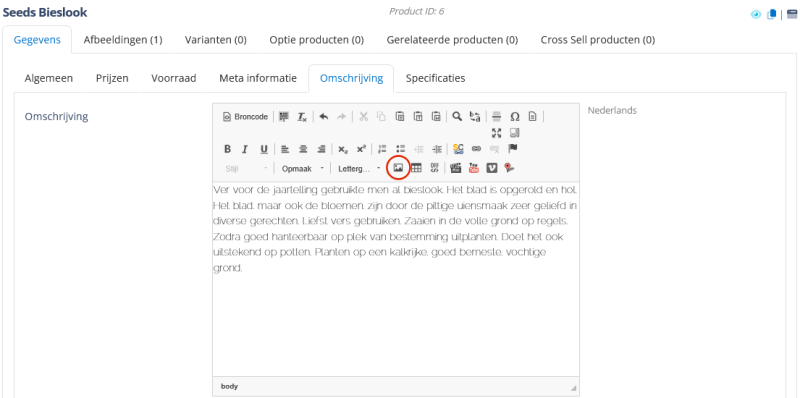The width and height of the screenshot is (800, 398).
Task: Preview product with the eye icon
Action: pyautogui.click(x=756, y=14)
